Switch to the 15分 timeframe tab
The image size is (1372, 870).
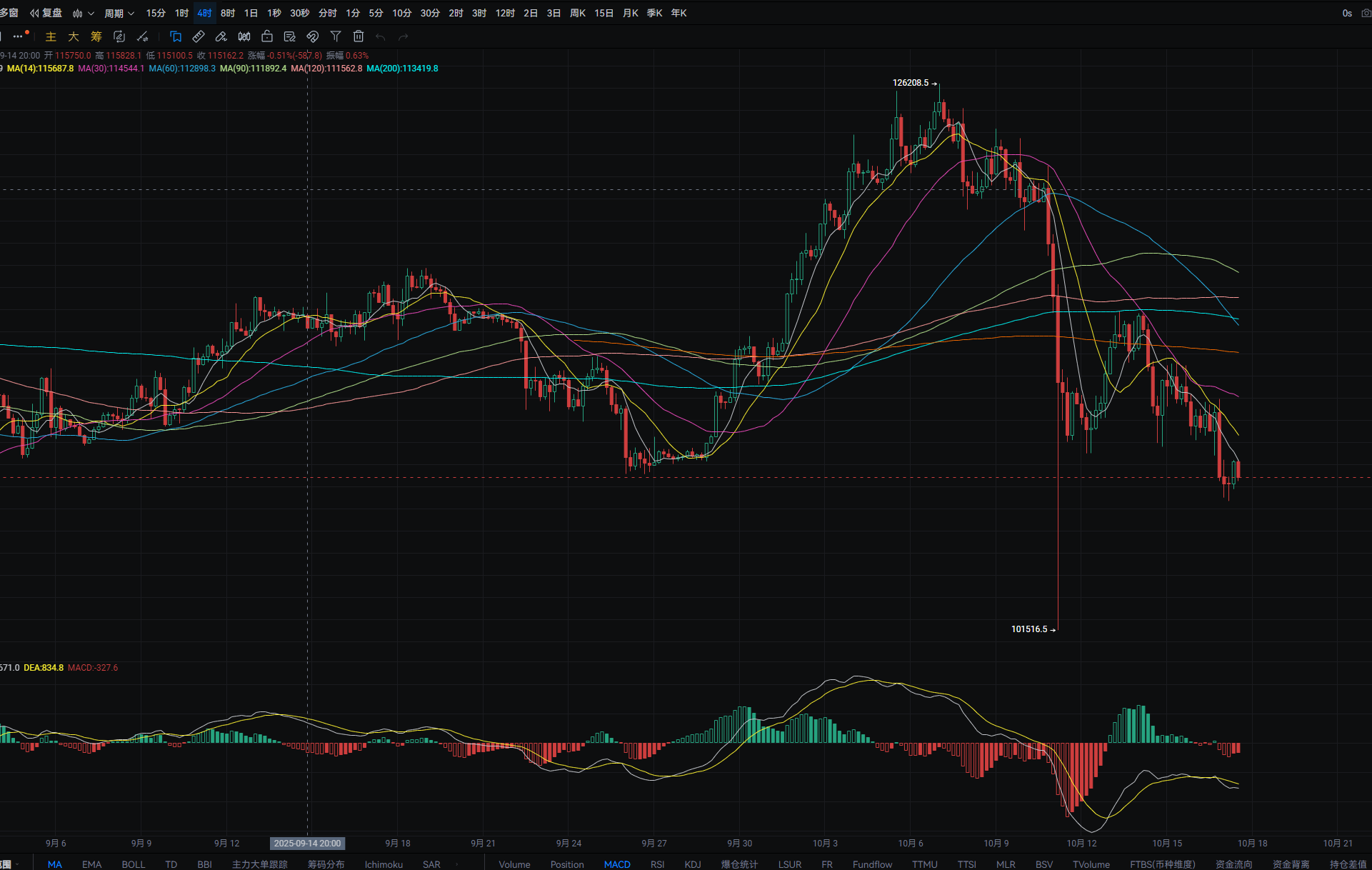point(156,13)
